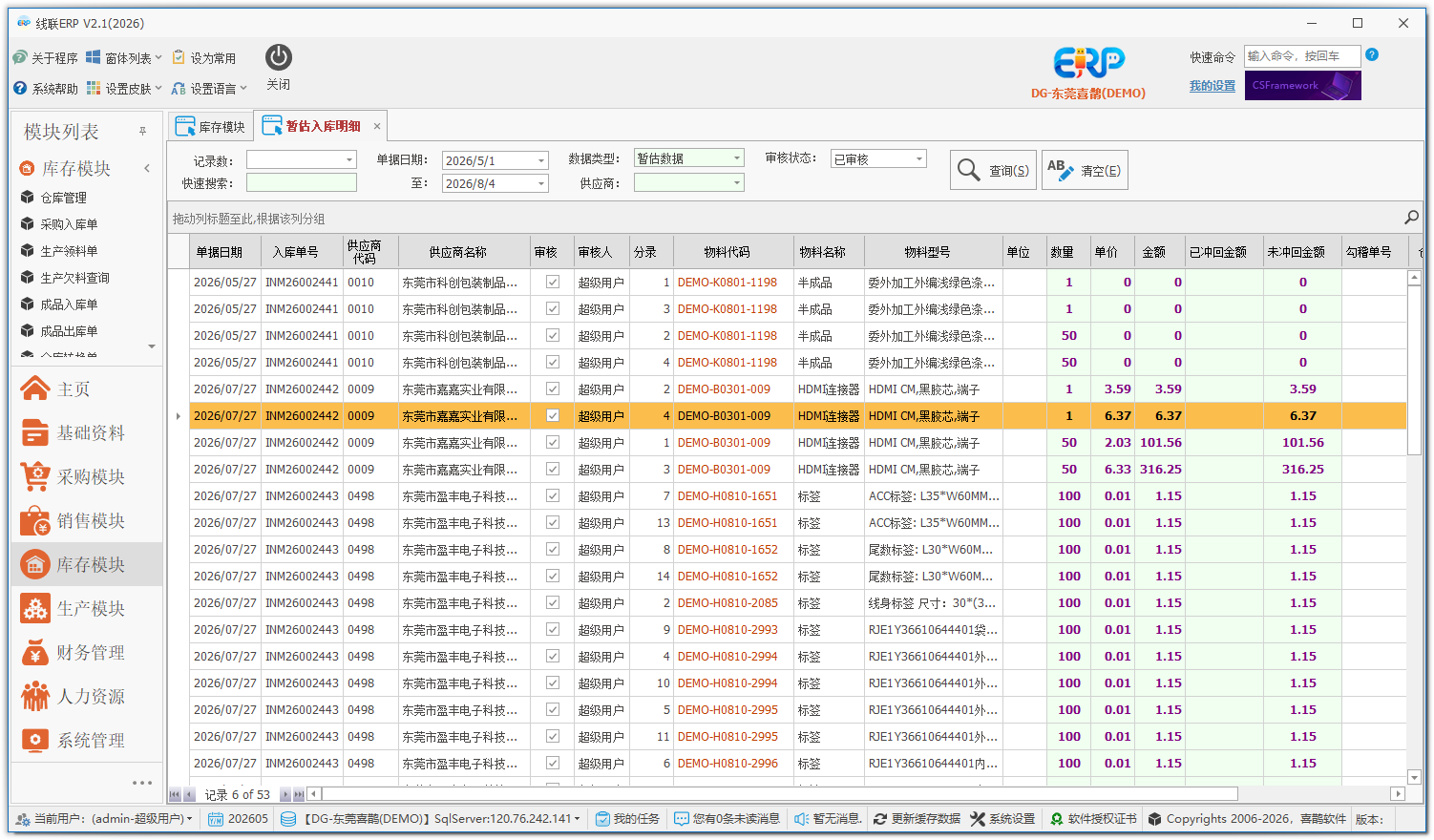The height and width of the screenshot is (840, 1434).
Task: Open 系统设置 in status bar
Action: (x=1002, y=819)
